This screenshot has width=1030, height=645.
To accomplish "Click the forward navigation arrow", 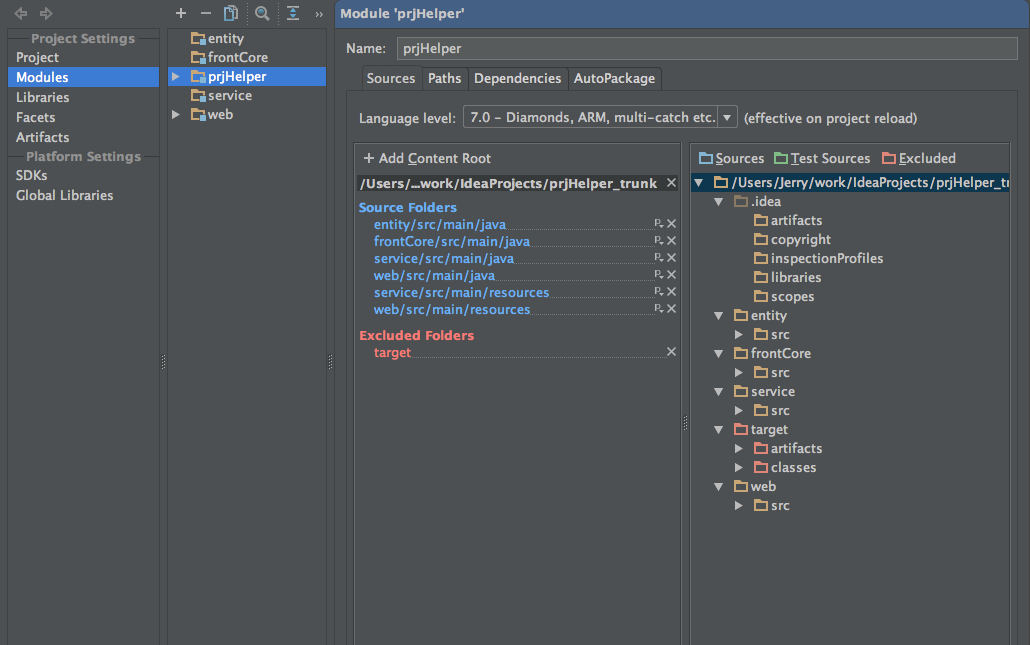I will [46, 13].
